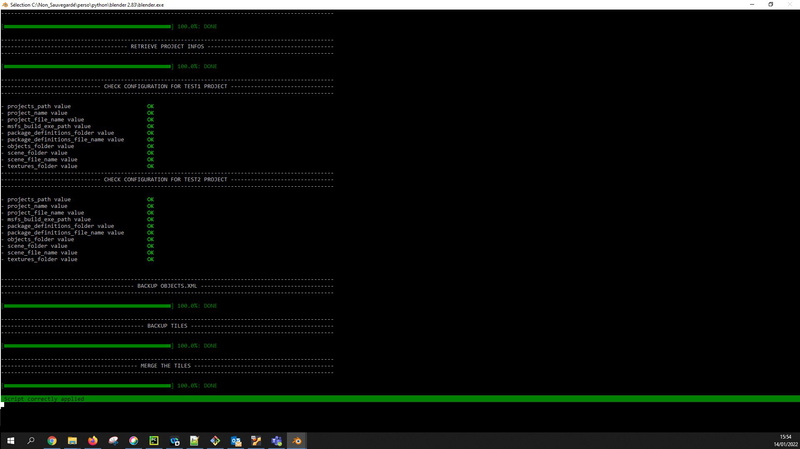The height and width of the screenshot is (449, 800).
Task: Click the BACKUP TILES progress bar
Action: (87, 346)
